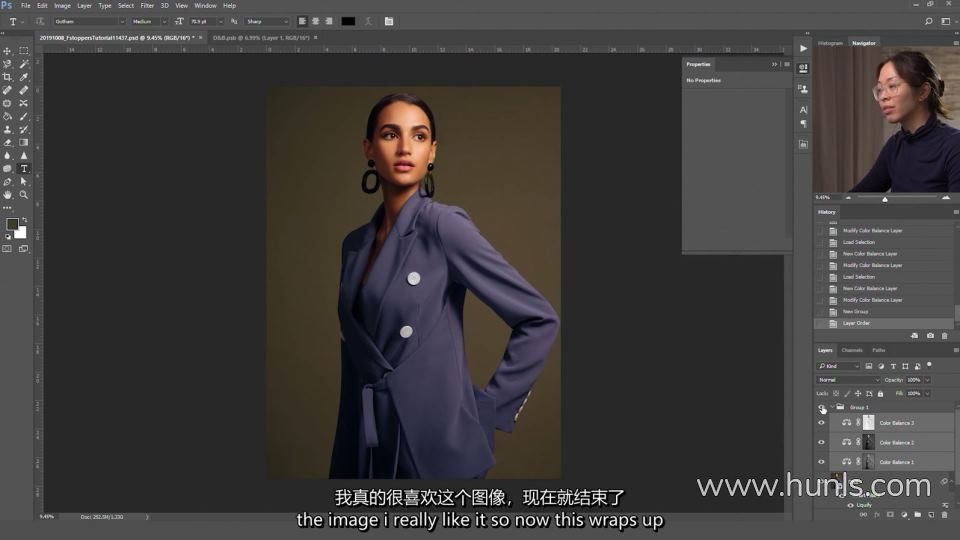The height and width of the screenshot is (540, 960).
Task: Create warped text button in options bar
Action: pyautogui.click(x=368, y=21)
